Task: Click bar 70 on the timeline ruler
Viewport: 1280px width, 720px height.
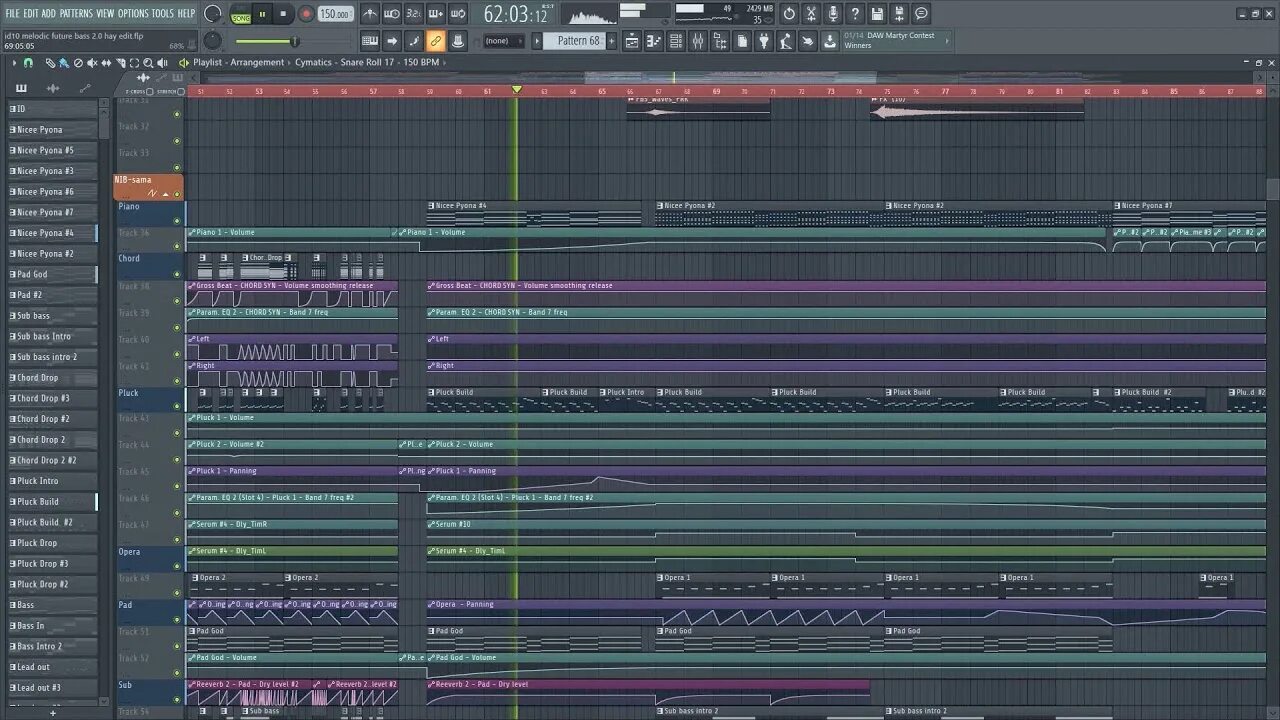Action: tap(745, 91)
